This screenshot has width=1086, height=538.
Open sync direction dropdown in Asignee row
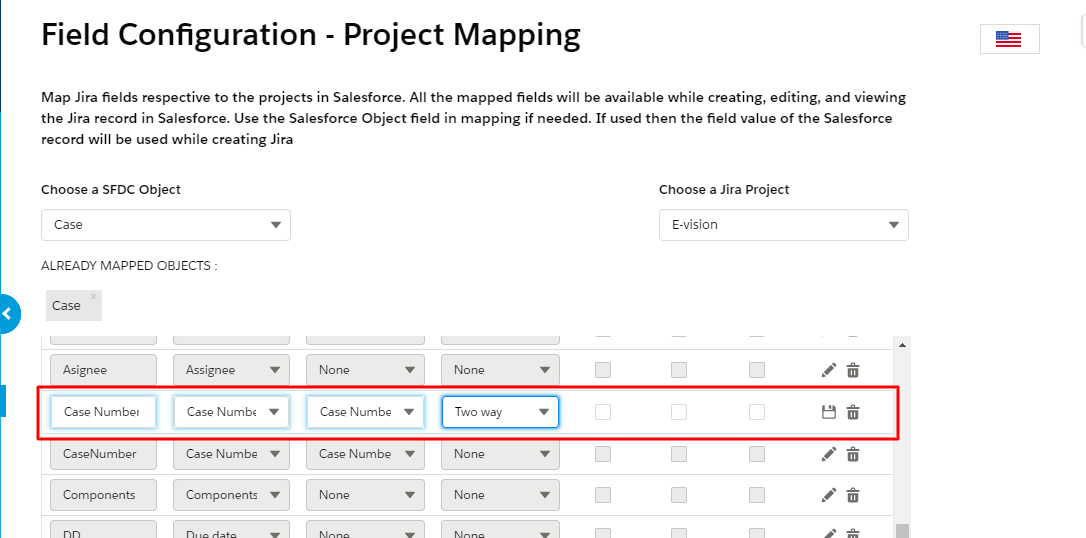pyautogui.click(x=500, y=370)
